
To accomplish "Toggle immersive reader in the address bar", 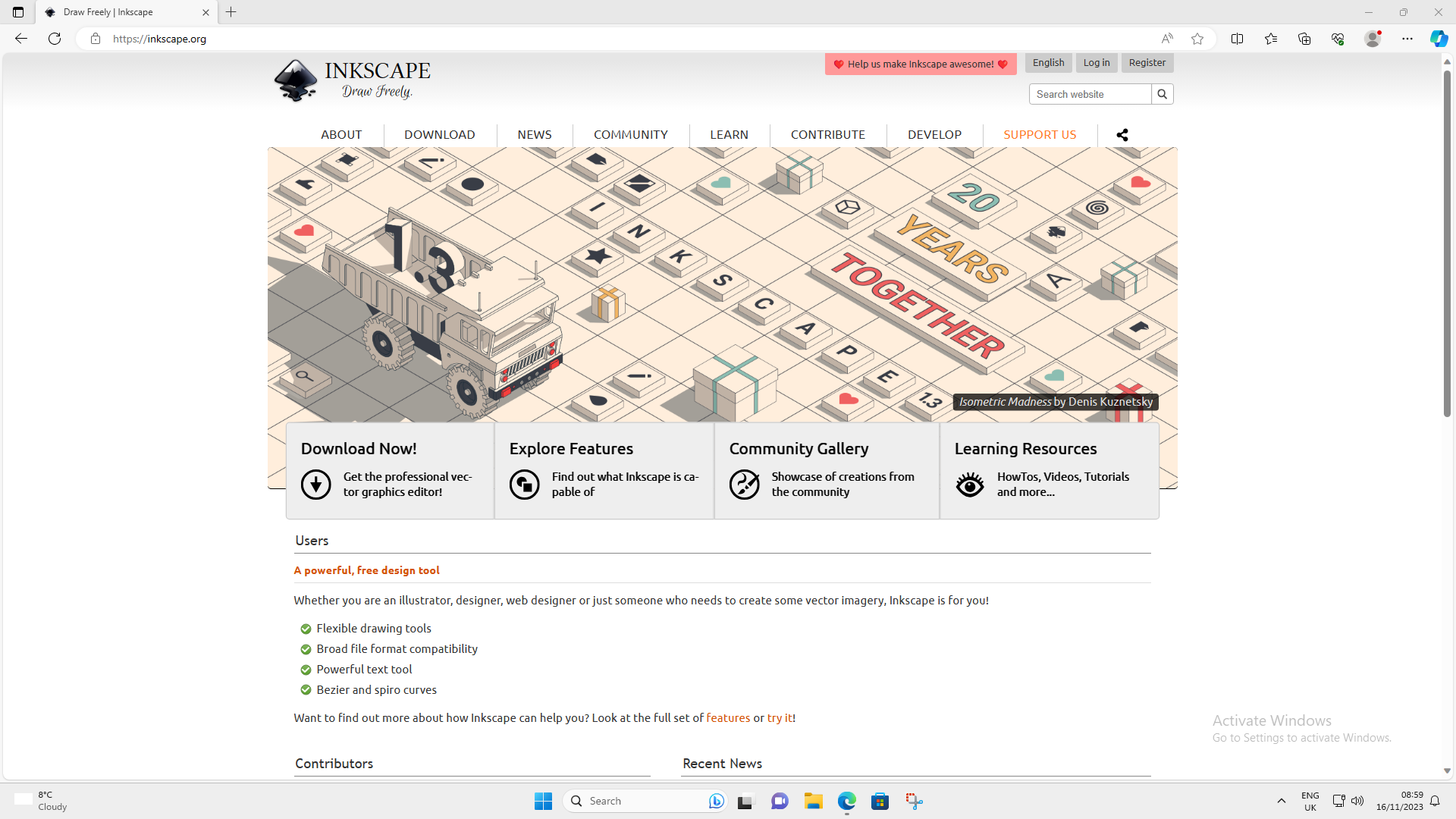I will click(1166, 39).
